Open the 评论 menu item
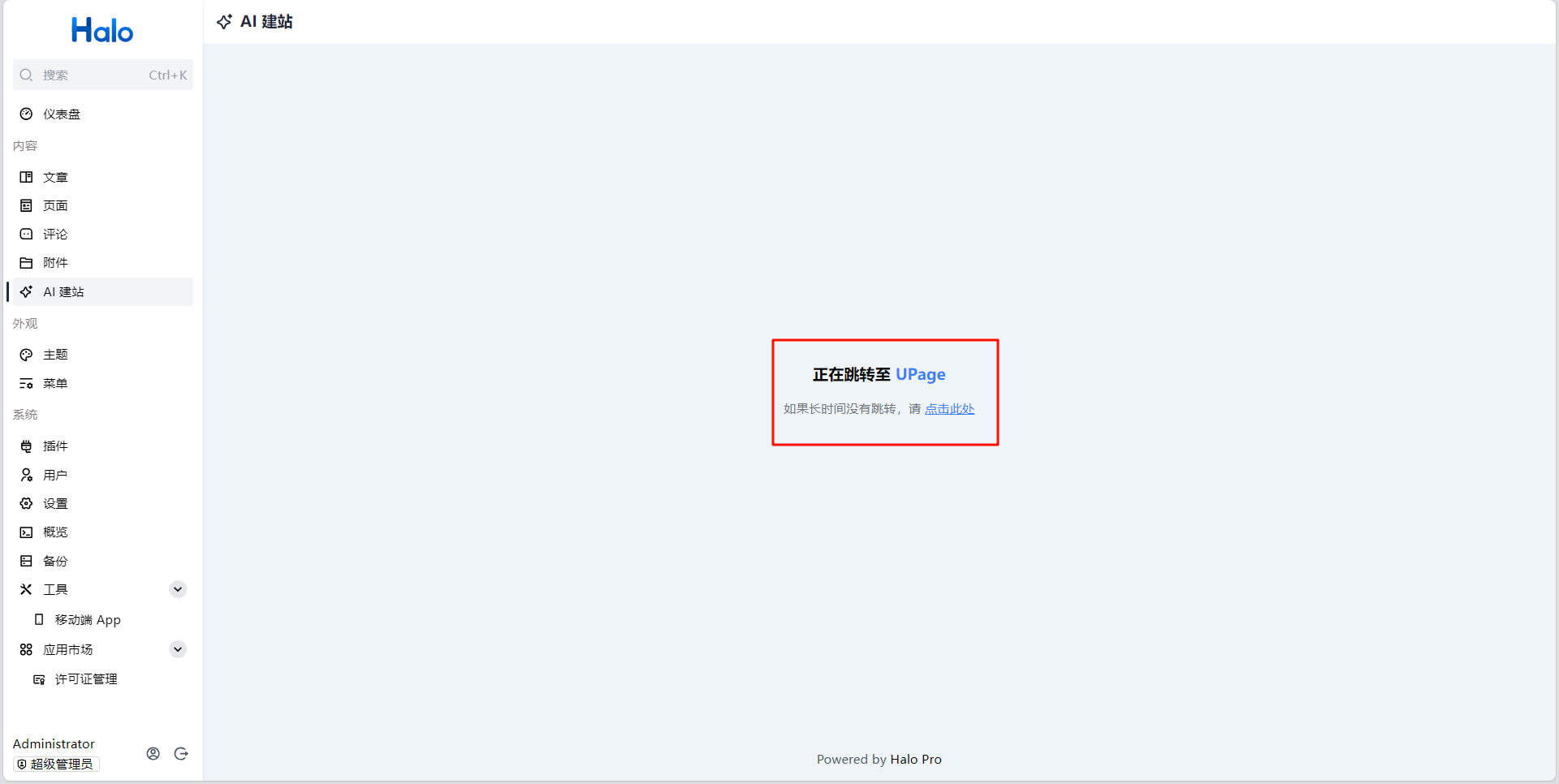The image size is (1559, 784). coord(103,234)
